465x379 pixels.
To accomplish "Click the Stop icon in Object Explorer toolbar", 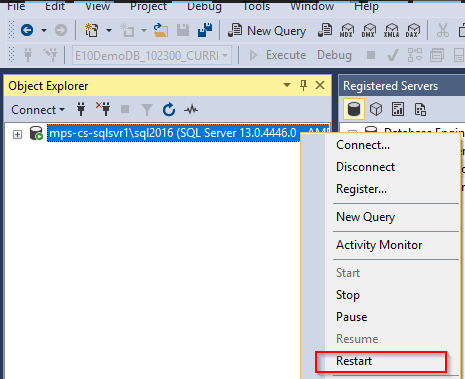I will coord(125,109).
